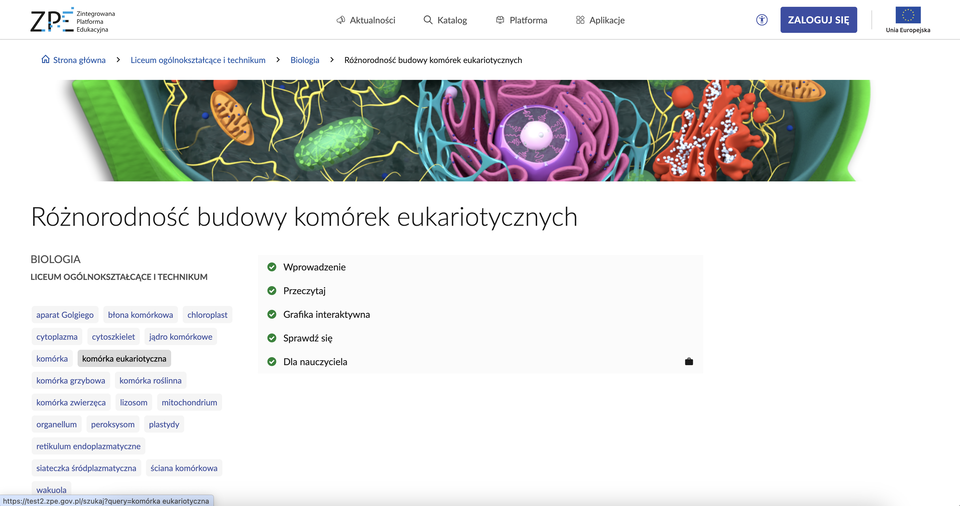Viewport: 960px width, 506px height.
Task: Select the komórka eukariotyczna tag
Action: click(124, 358)
